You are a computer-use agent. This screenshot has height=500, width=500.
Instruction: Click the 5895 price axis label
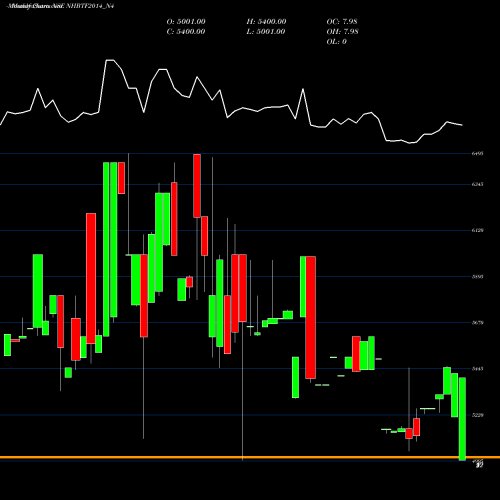coord(477,276)
